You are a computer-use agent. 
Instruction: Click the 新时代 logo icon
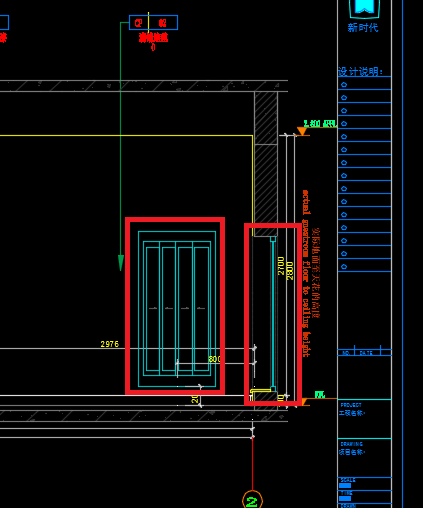364,9
